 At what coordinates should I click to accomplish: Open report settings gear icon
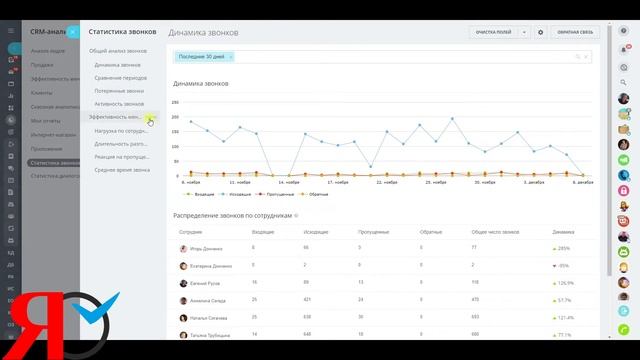click(x=540, y=32)
